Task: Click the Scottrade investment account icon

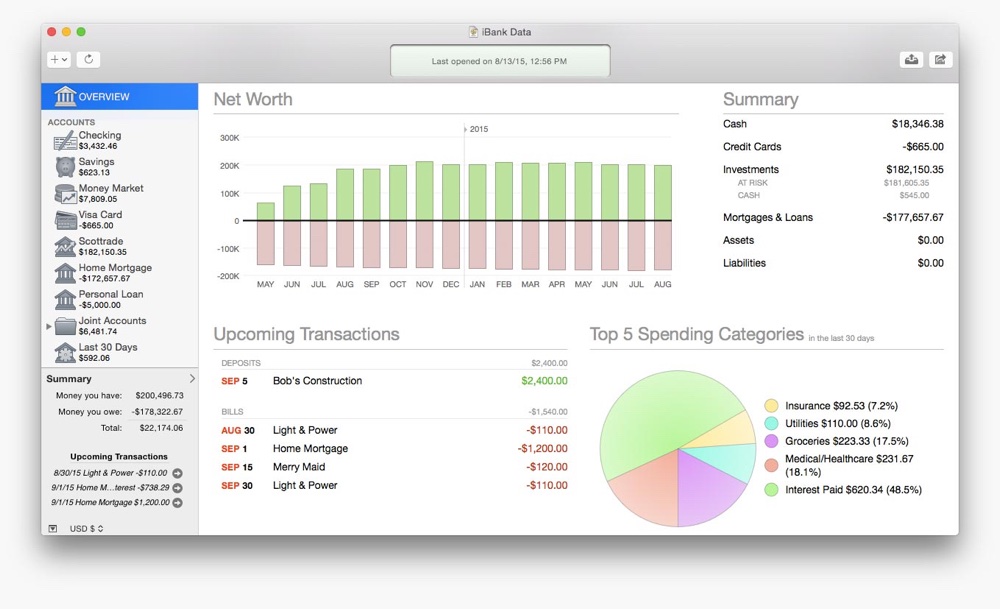Action: tap(65, 247)
